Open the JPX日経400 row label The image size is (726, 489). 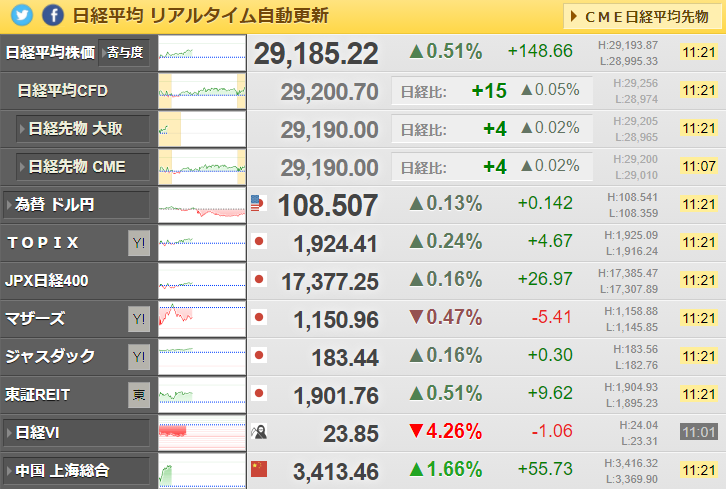pyautogui.click(x=46, y=281)
